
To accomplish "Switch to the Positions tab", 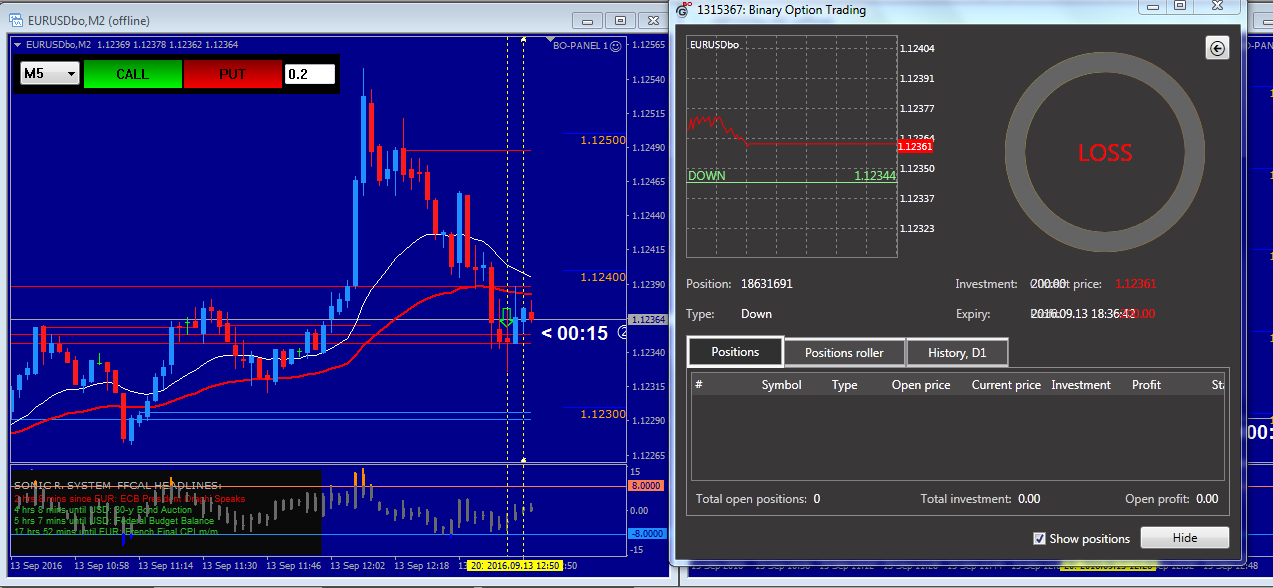I will point(735,352).
